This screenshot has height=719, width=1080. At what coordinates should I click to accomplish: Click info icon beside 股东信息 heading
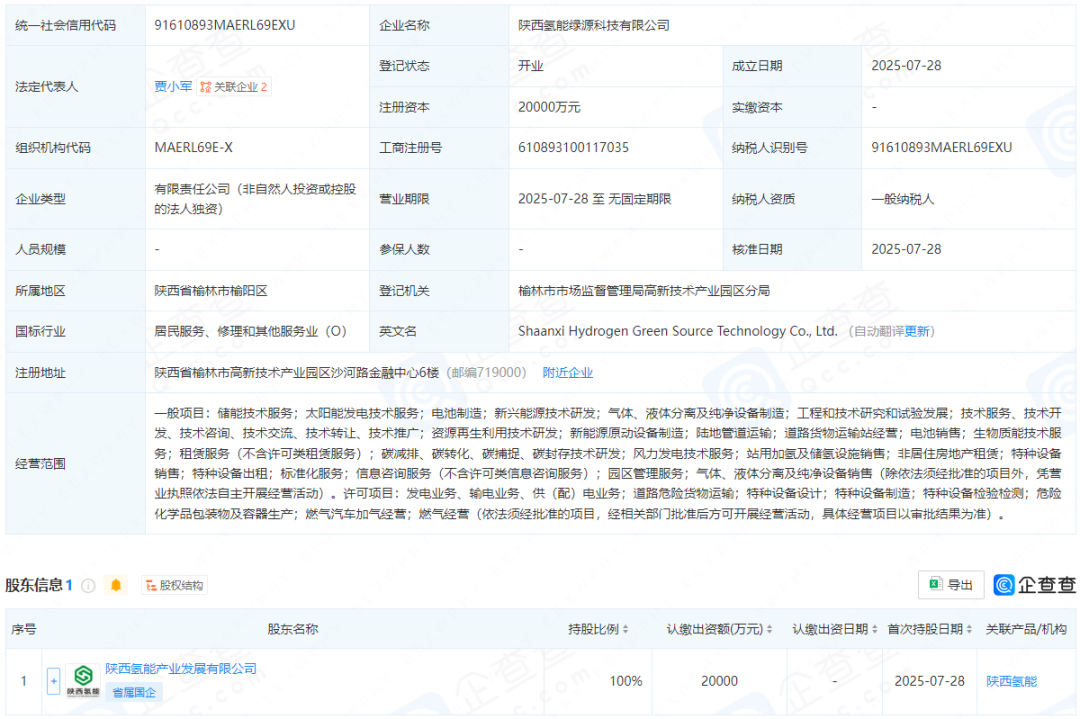pos(88,585)
